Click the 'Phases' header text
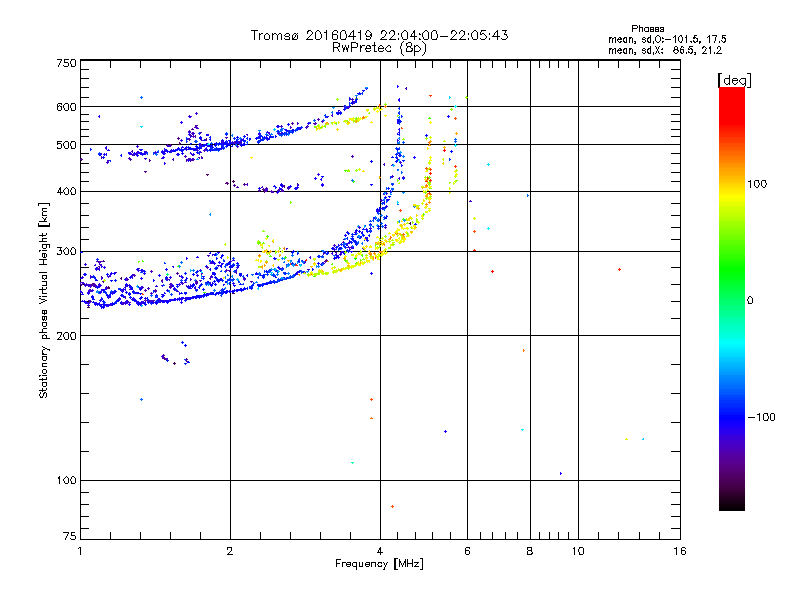This screenshot has height=600, width=800. pos(647,29)
